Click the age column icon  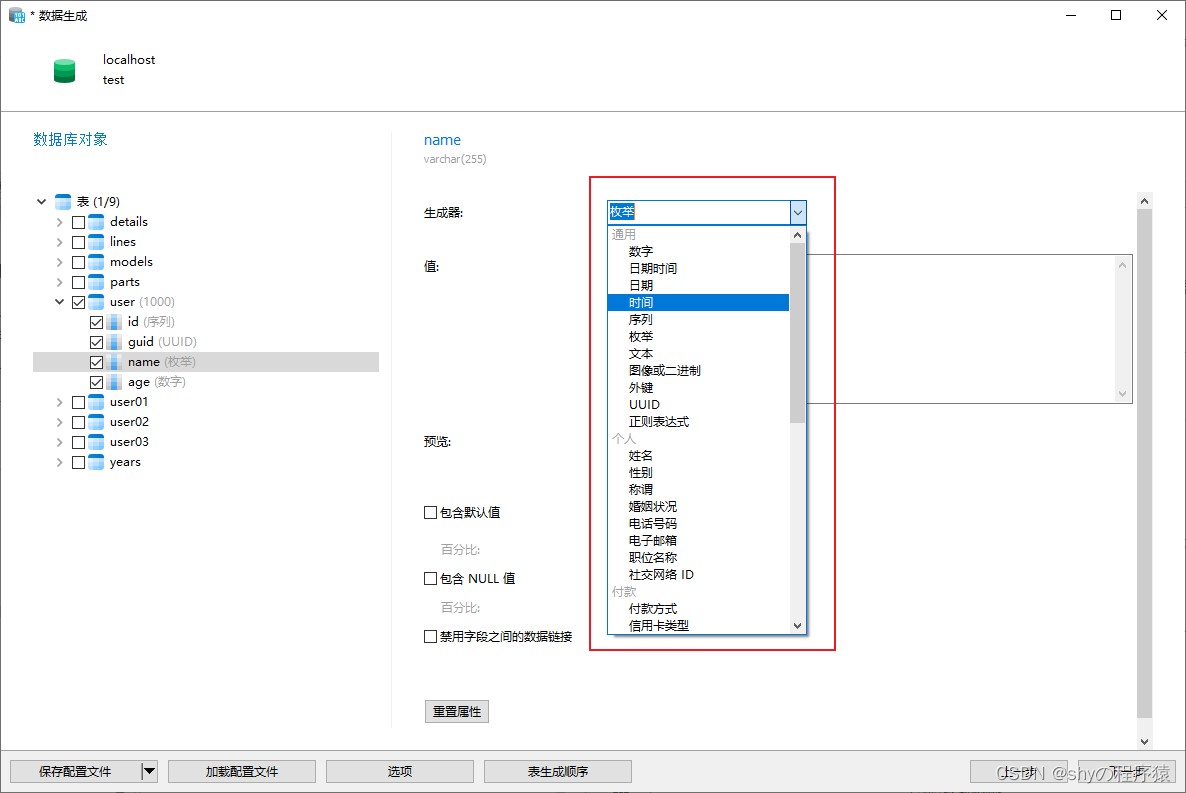click(114, 382)
